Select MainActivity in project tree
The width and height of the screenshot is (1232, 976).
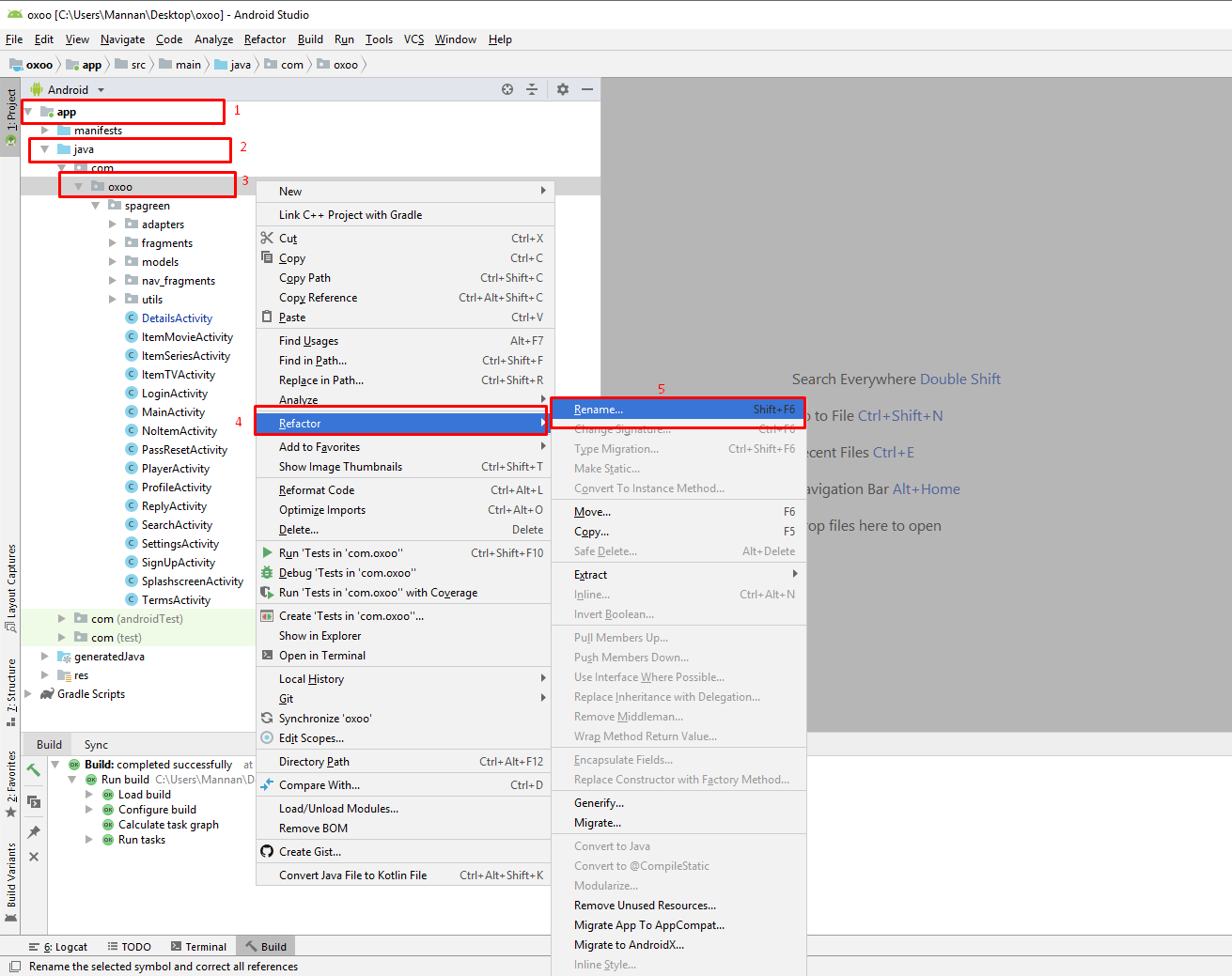pyautogui.click(x=173, y=412)
